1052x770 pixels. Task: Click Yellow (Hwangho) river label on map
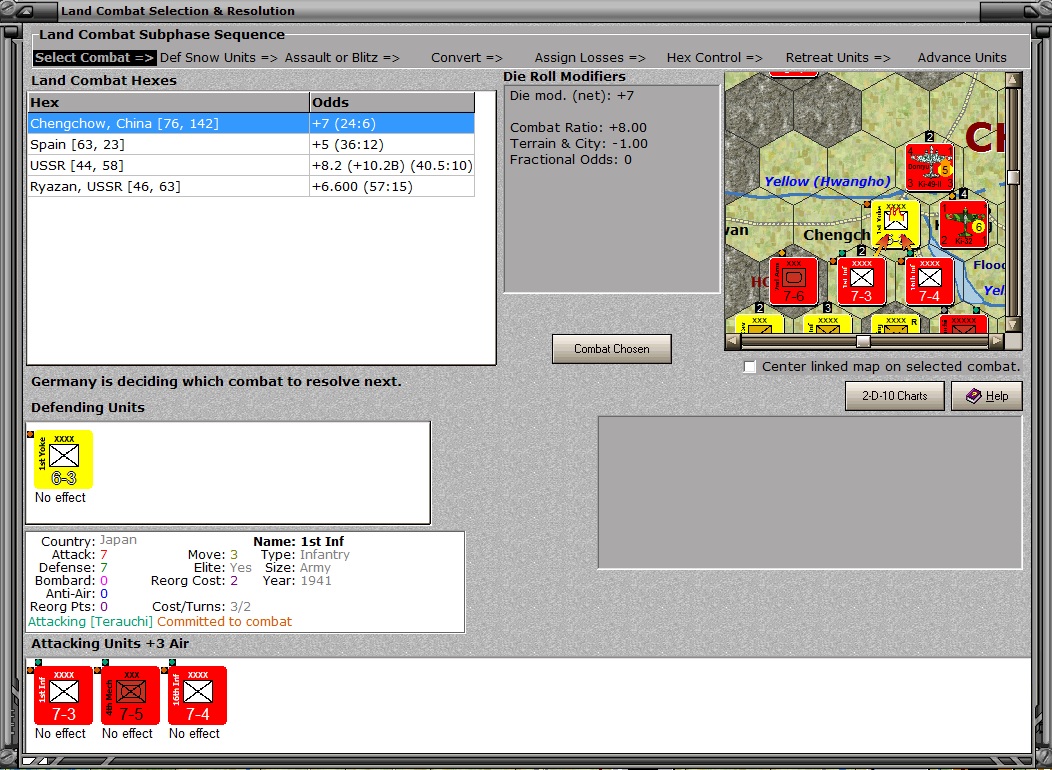pyautogui.click(x=827, y=181)
